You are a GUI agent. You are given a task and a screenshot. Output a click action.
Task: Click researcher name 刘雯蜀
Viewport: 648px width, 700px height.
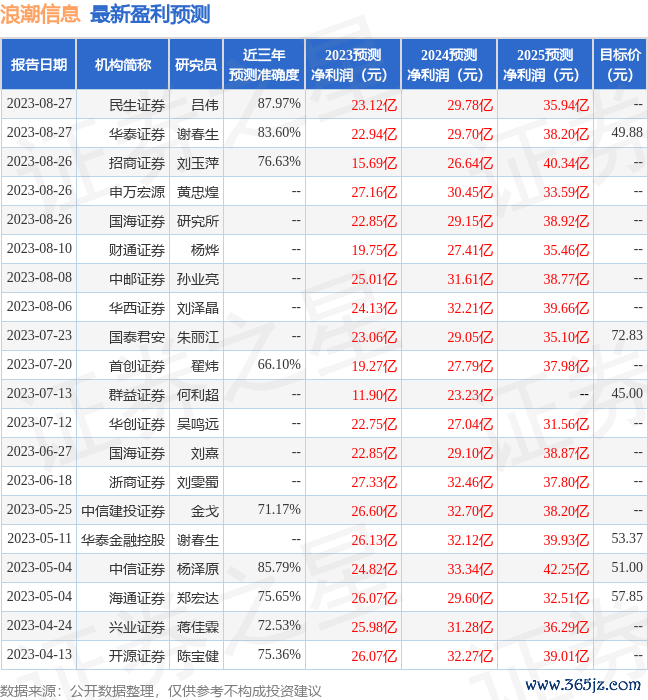198,483
